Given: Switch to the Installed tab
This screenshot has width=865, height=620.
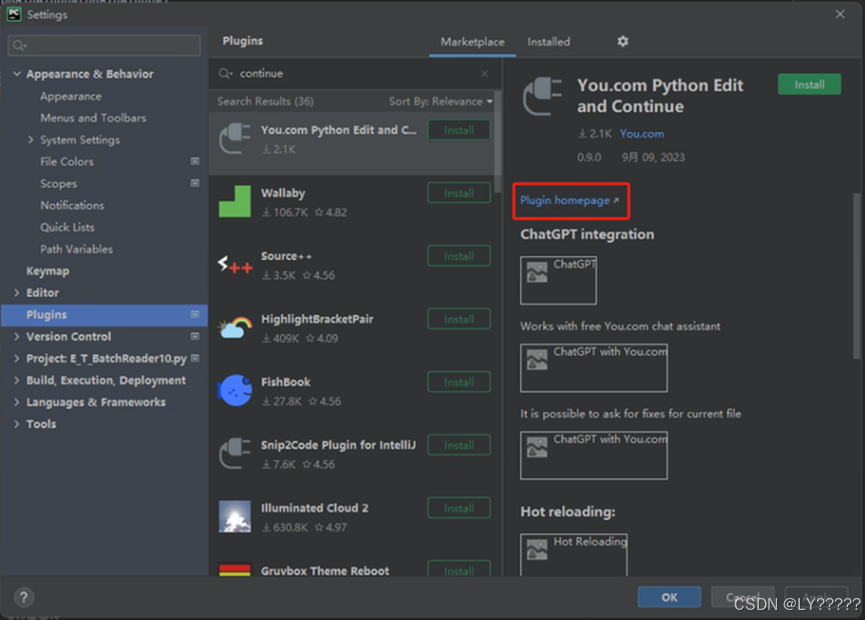Looking at the screenshot, I should [x=548, y=42].
